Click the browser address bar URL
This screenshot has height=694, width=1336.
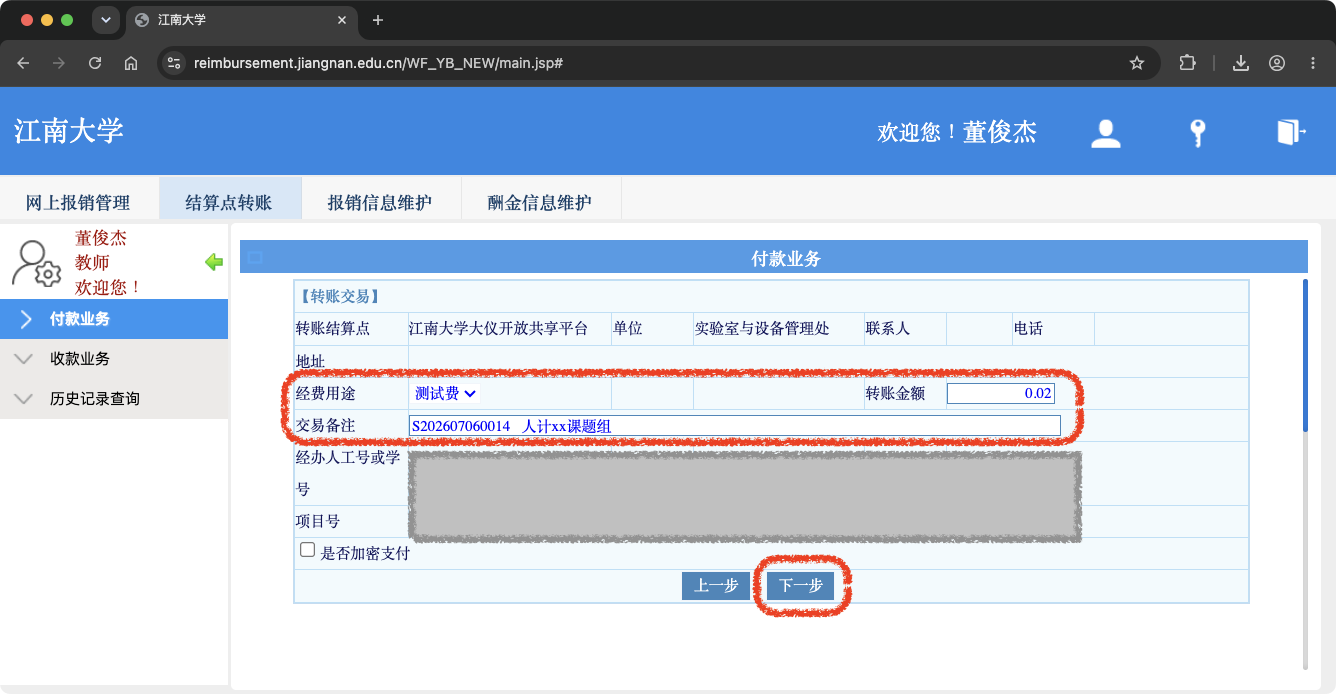tap(378, 63)
